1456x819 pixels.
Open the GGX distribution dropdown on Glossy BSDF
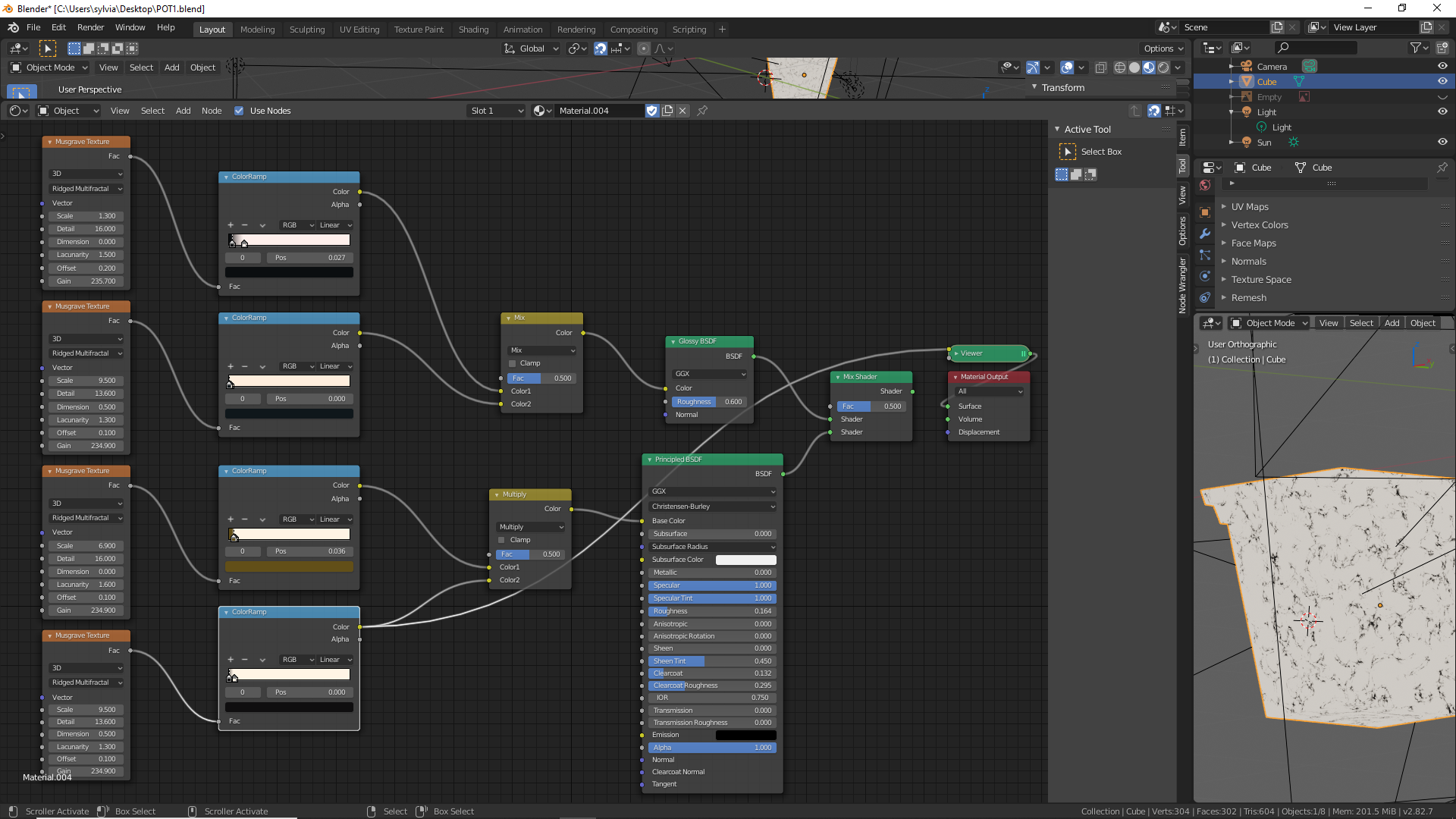coord(708,373)
